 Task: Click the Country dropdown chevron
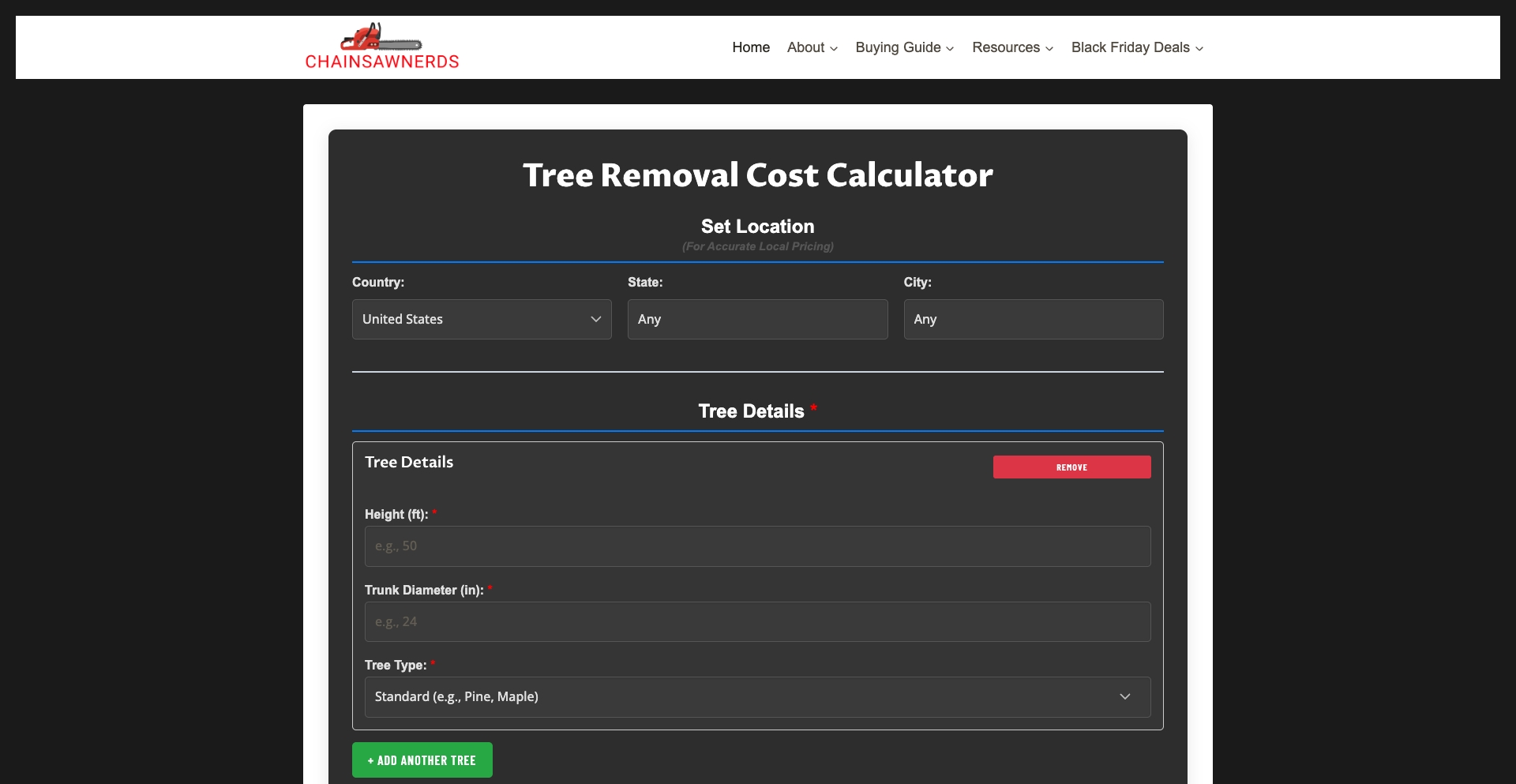[x=595, y=319]
